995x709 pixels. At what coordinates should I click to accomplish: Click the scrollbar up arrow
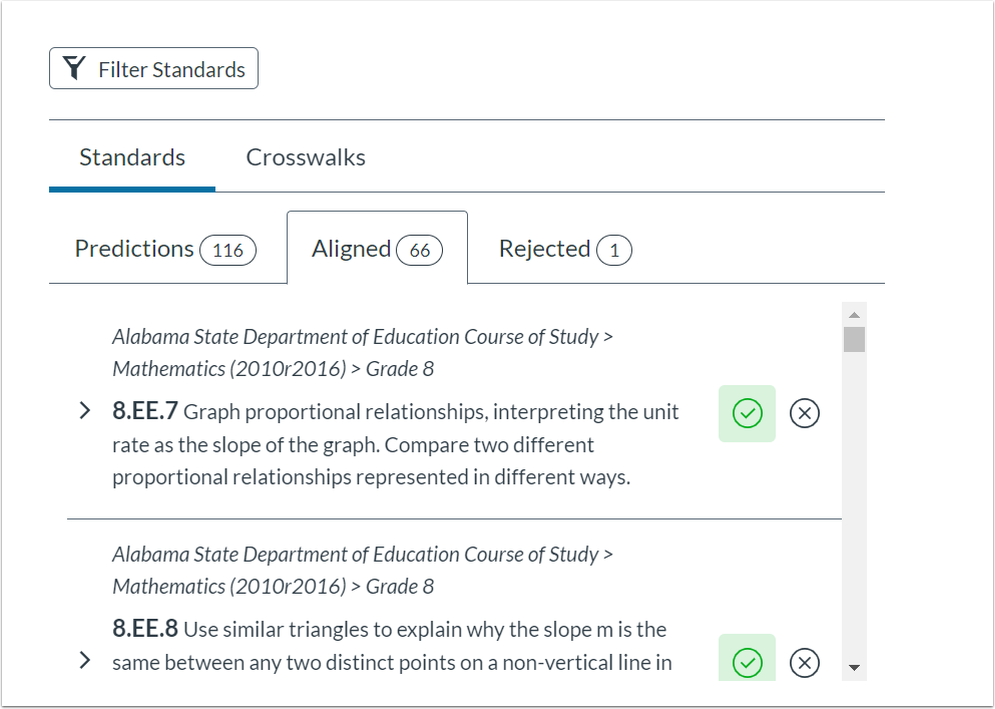(x=853, y=314)
